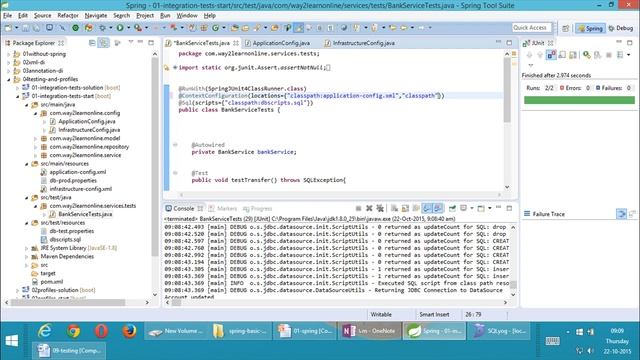Toggle Show Console on Standard Out

(x=427, y=208)
